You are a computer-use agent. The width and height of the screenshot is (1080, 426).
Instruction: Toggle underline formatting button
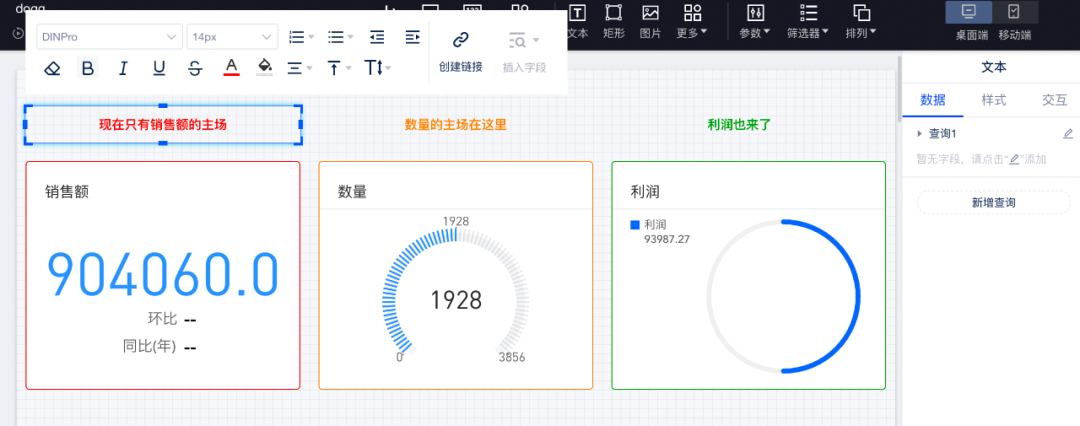pos(159,68)
